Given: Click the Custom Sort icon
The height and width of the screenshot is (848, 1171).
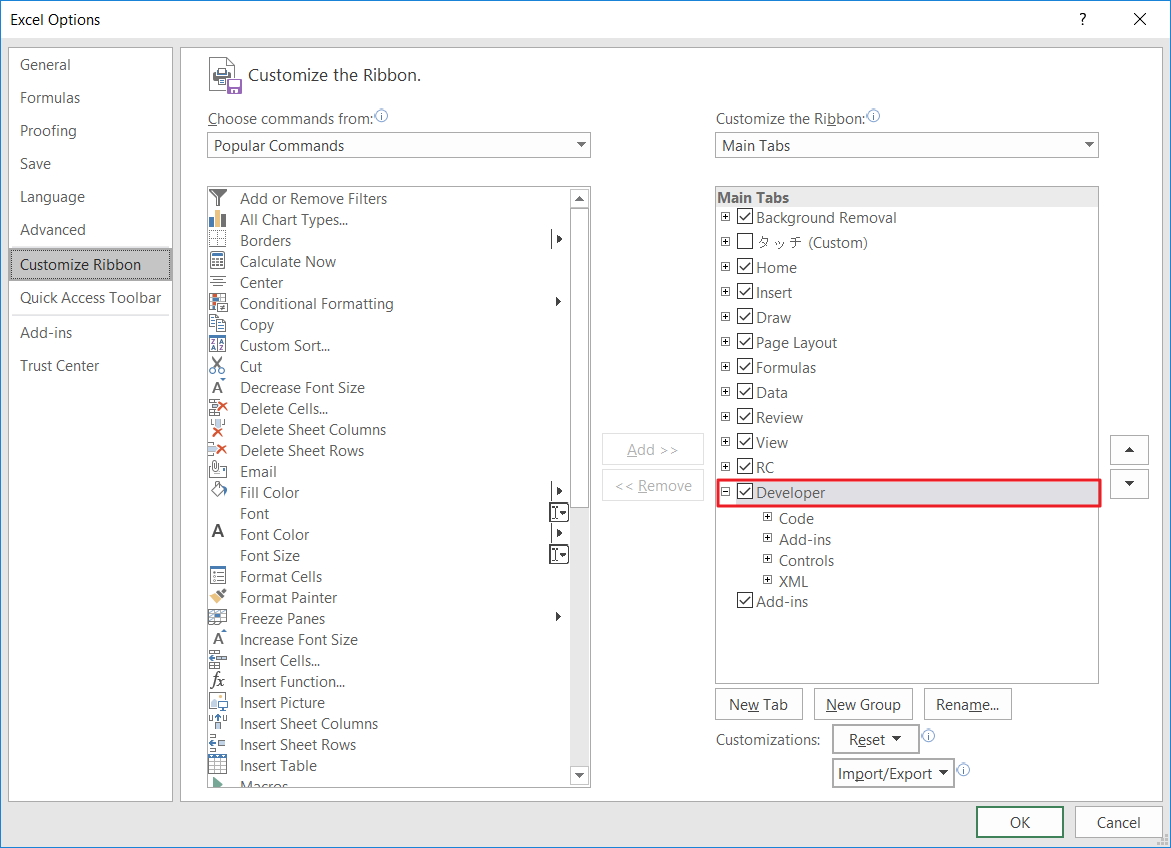Looking at the screenshot, I should 217,344.
